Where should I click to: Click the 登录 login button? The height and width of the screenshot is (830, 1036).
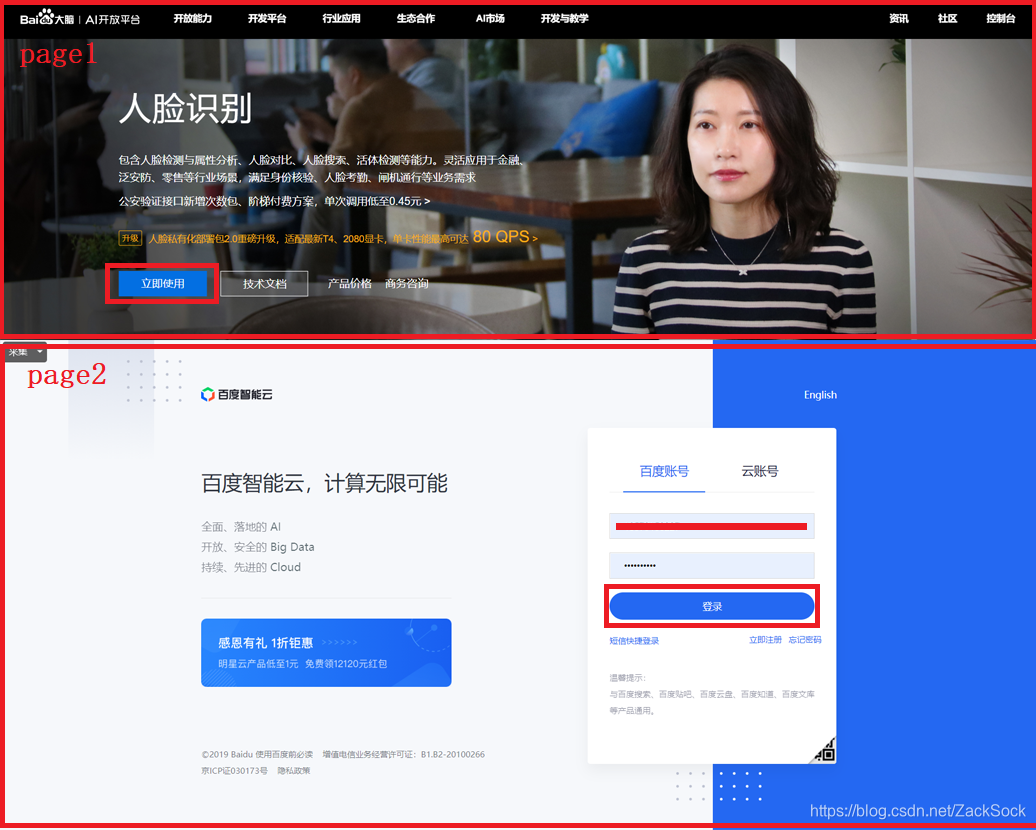712,606
